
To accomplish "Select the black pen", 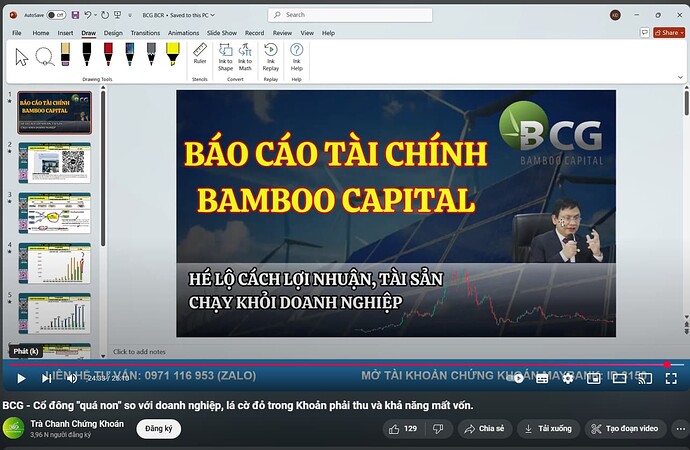I will point(87,54).
